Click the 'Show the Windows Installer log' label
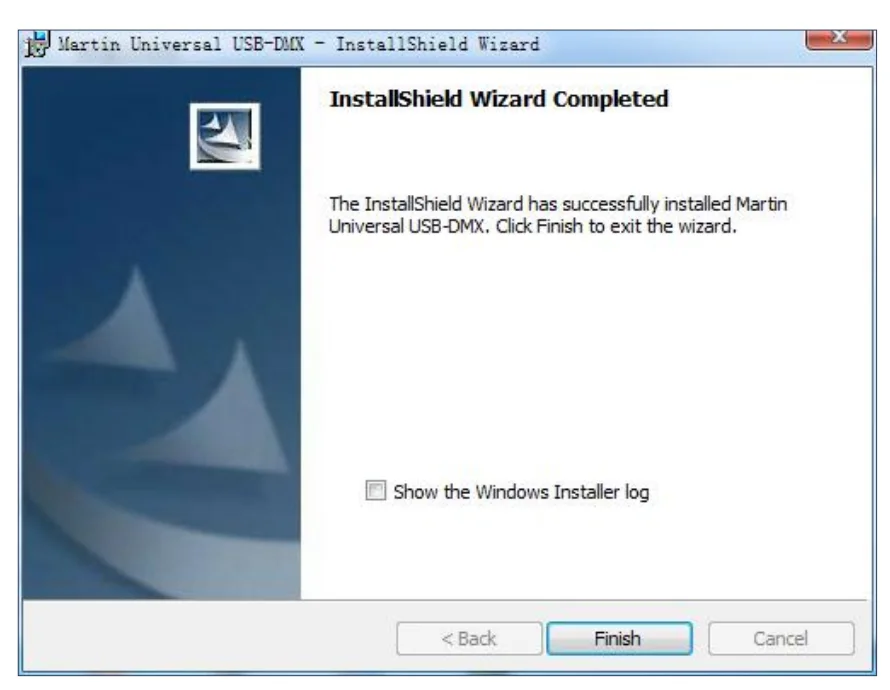Image resolution: width=890 pixels, height=690 pixels. click(x=520, y=492)
